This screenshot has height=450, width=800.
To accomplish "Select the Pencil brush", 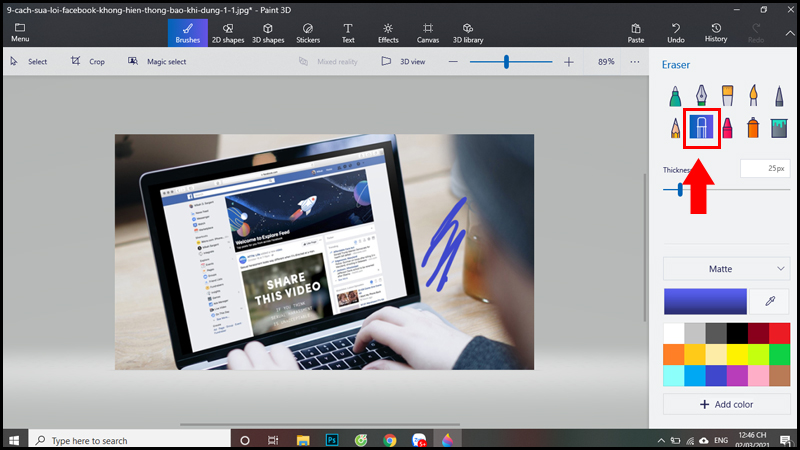I will [675, 128].
